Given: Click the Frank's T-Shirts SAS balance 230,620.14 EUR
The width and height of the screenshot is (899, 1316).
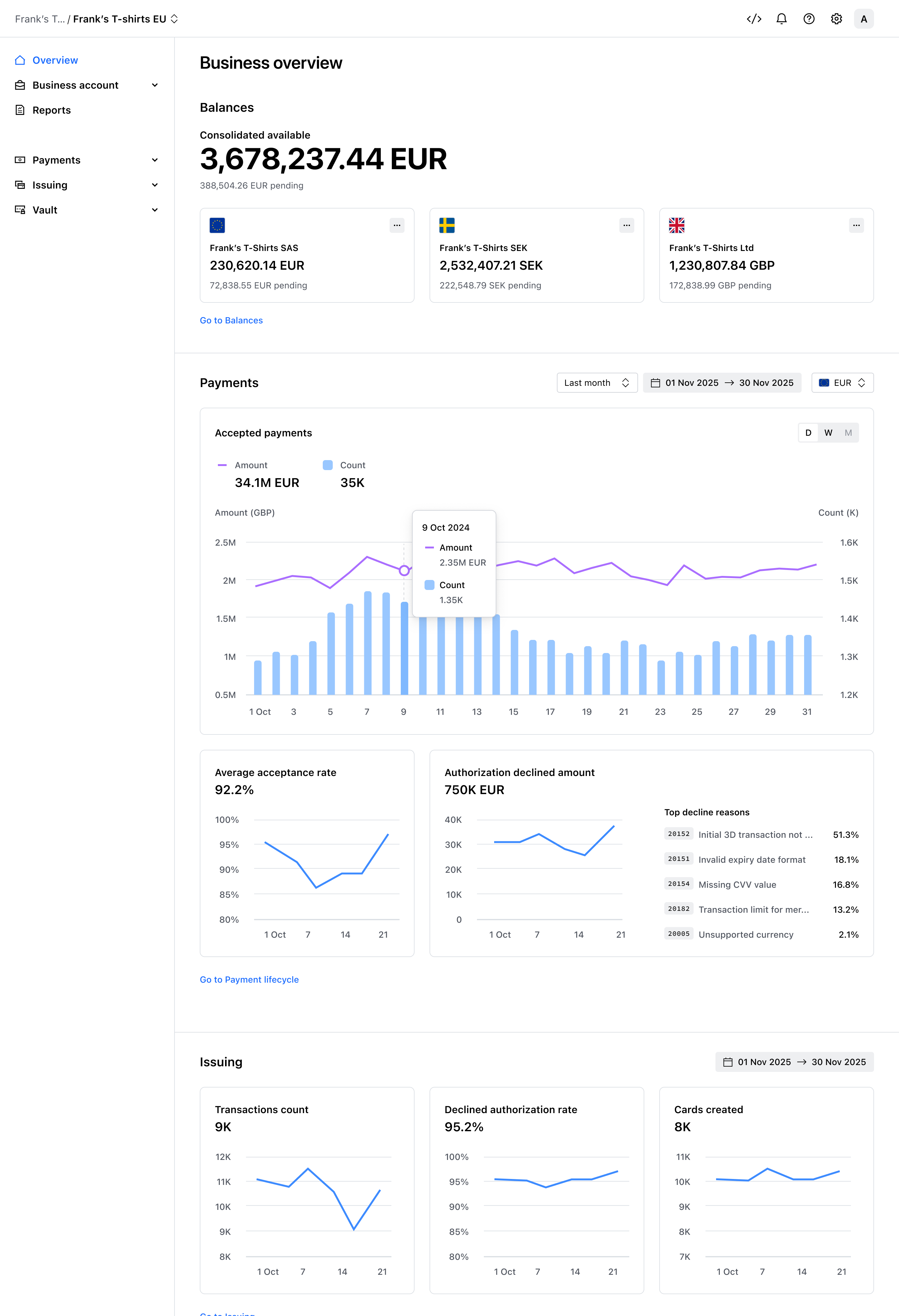Looking at the screenshot, I should [257, 266].
